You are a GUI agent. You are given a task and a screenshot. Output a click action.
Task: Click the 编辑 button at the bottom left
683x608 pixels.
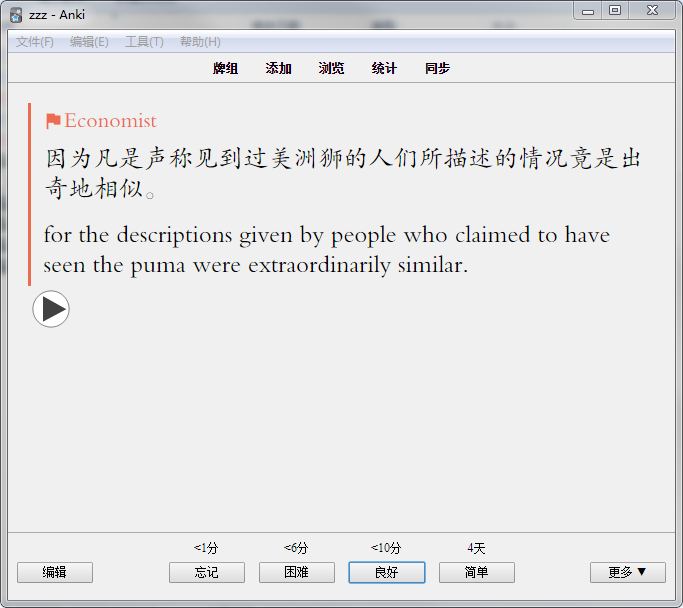pyautogui.click(x=55, y=572)
